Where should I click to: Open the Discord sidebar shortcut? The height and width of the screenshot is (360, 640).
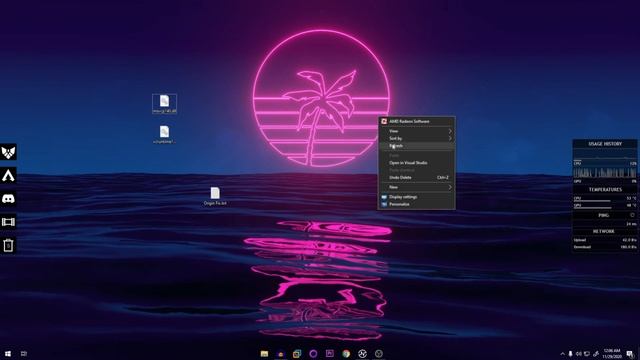[8, 199]
